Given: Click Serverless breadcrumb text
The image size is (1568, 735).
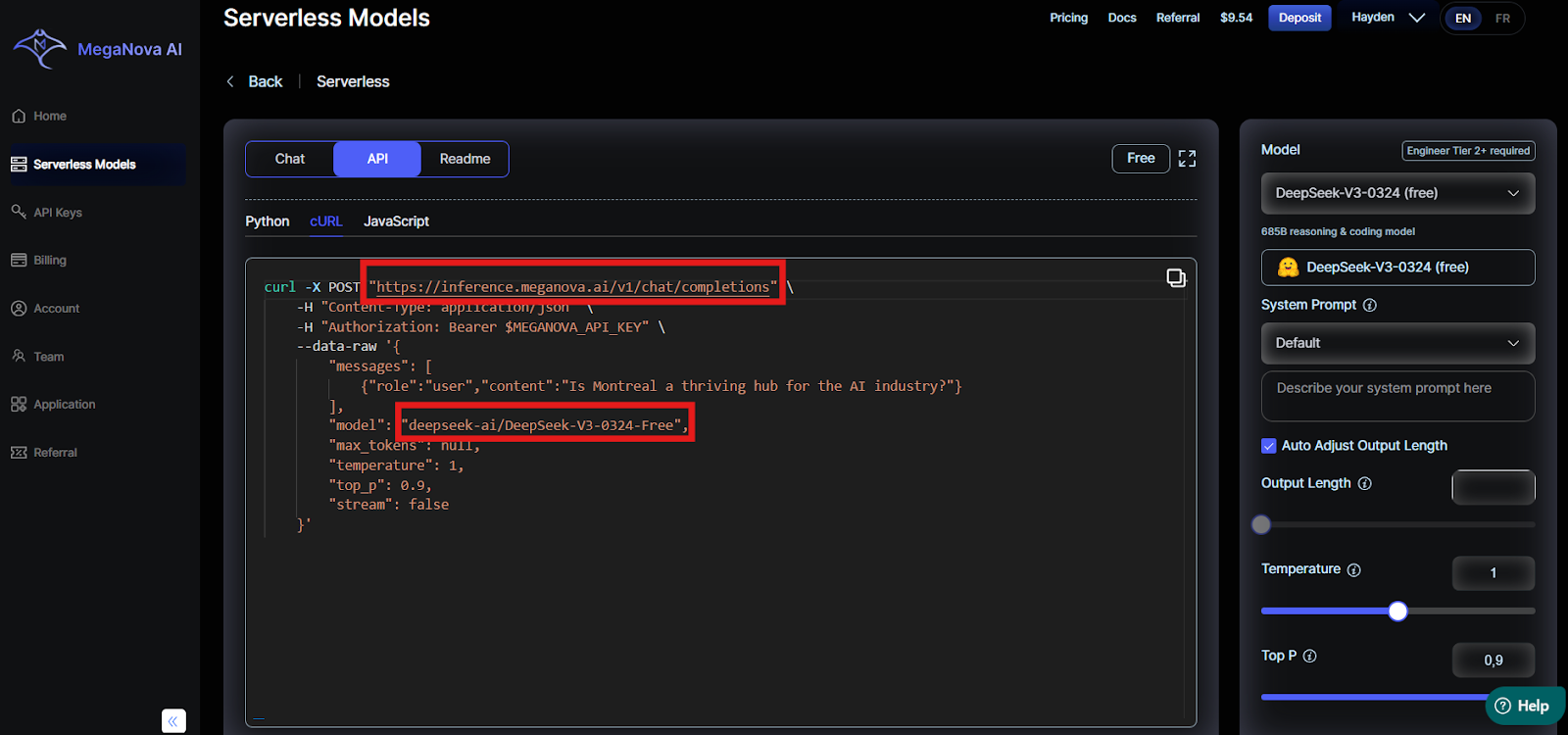Looking at the screenshot, I should 353,81.
